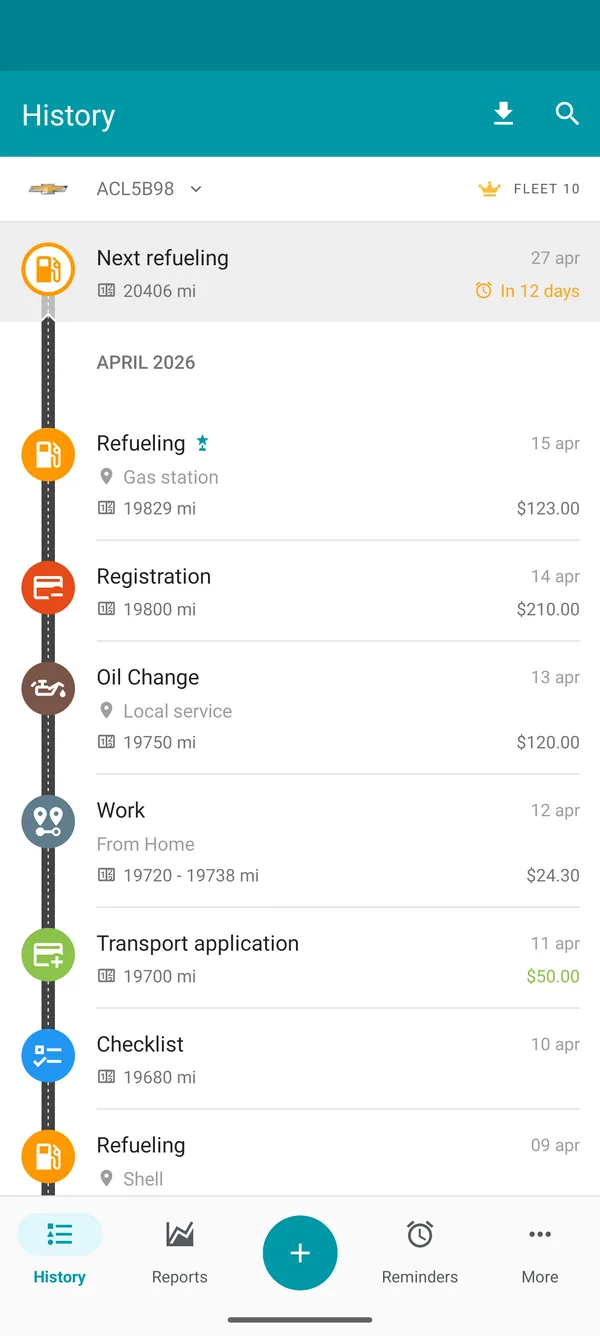Tap the Chevrolet brand logo
Screen dimensions: 600x1336
coord(48,189)
